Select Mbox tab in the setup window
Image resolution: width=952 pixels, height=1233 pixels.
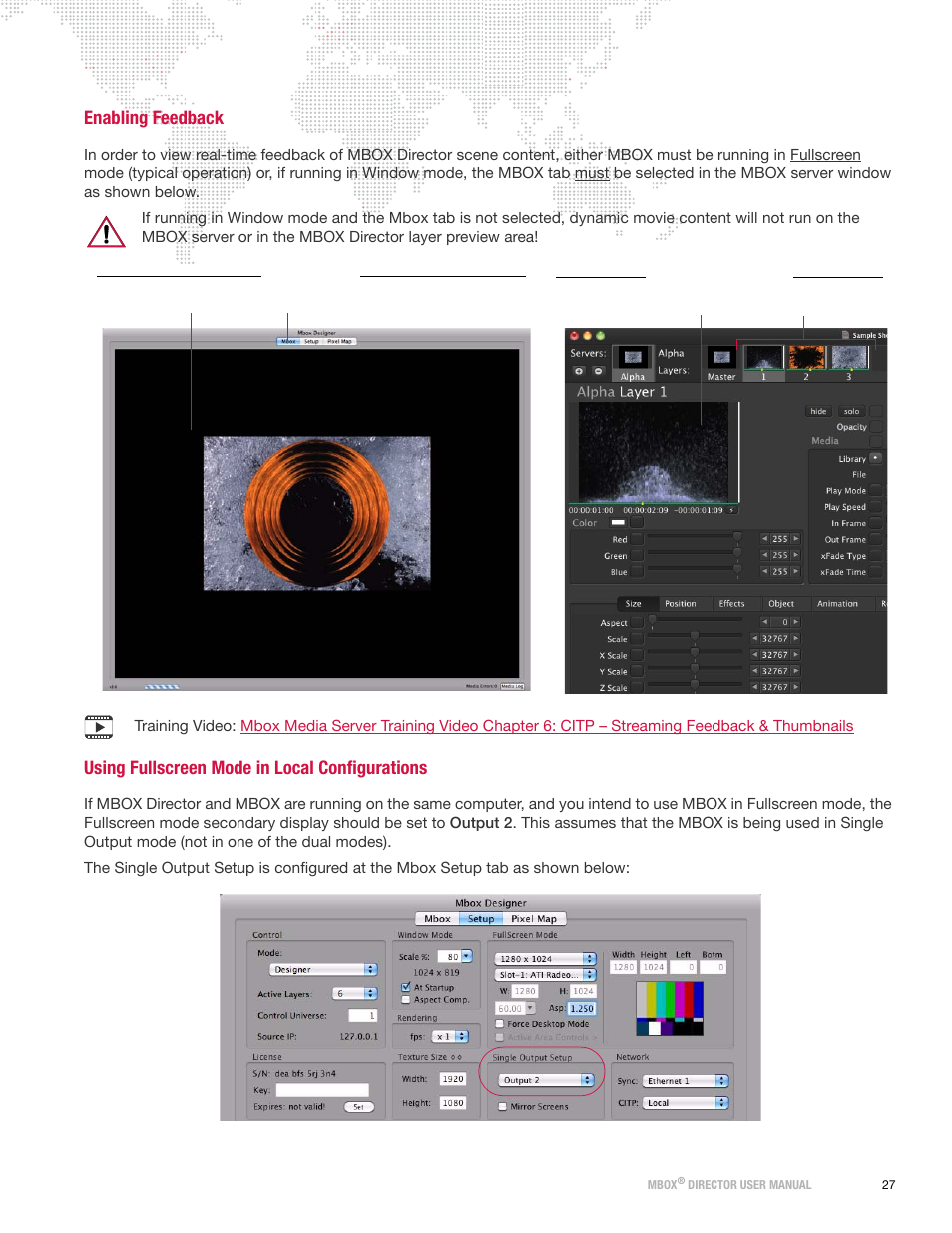pos(437,919)
